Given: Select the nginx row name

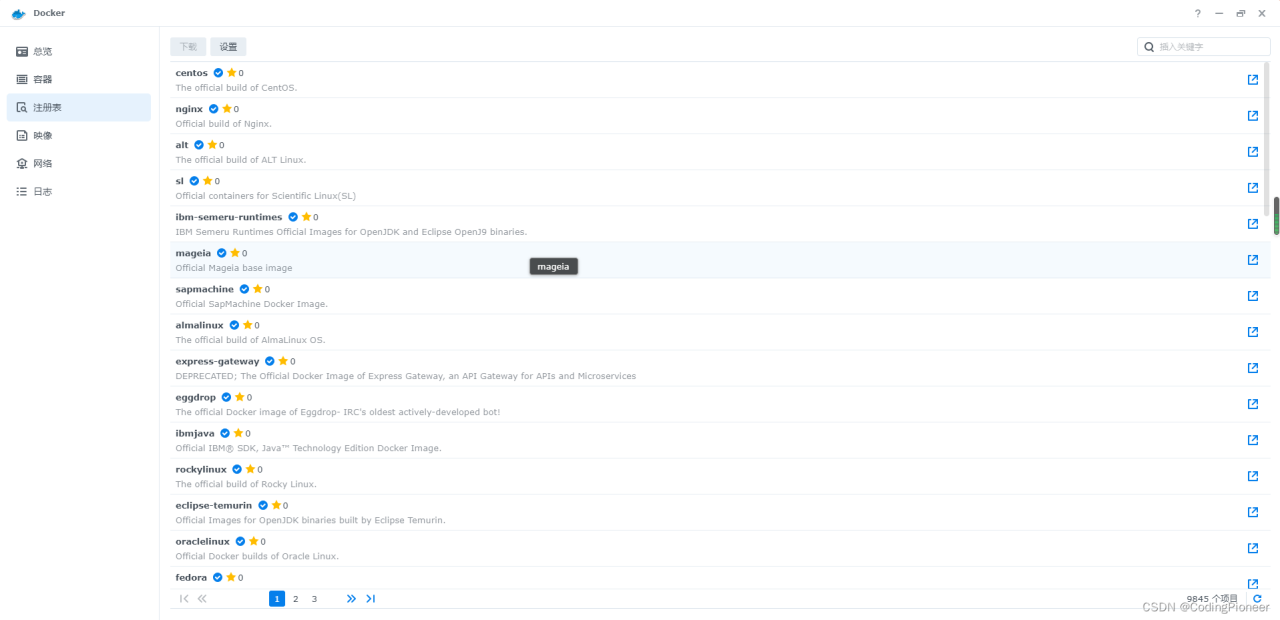Looking at the screenshot, I should click(189, 109).
